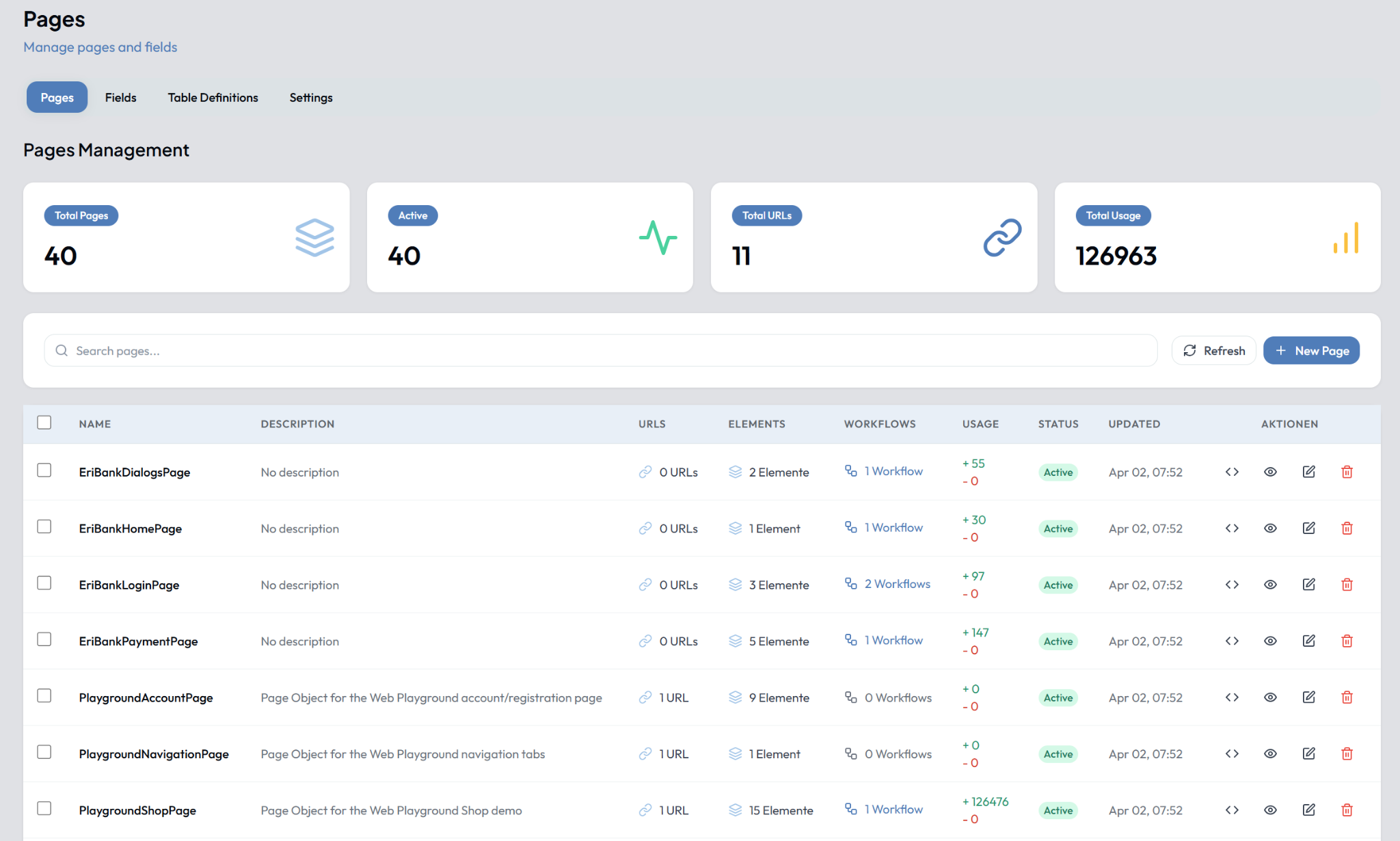Open the Settings tab
The width and height of the screenshot is (1400, 841).
pos(311,97)
